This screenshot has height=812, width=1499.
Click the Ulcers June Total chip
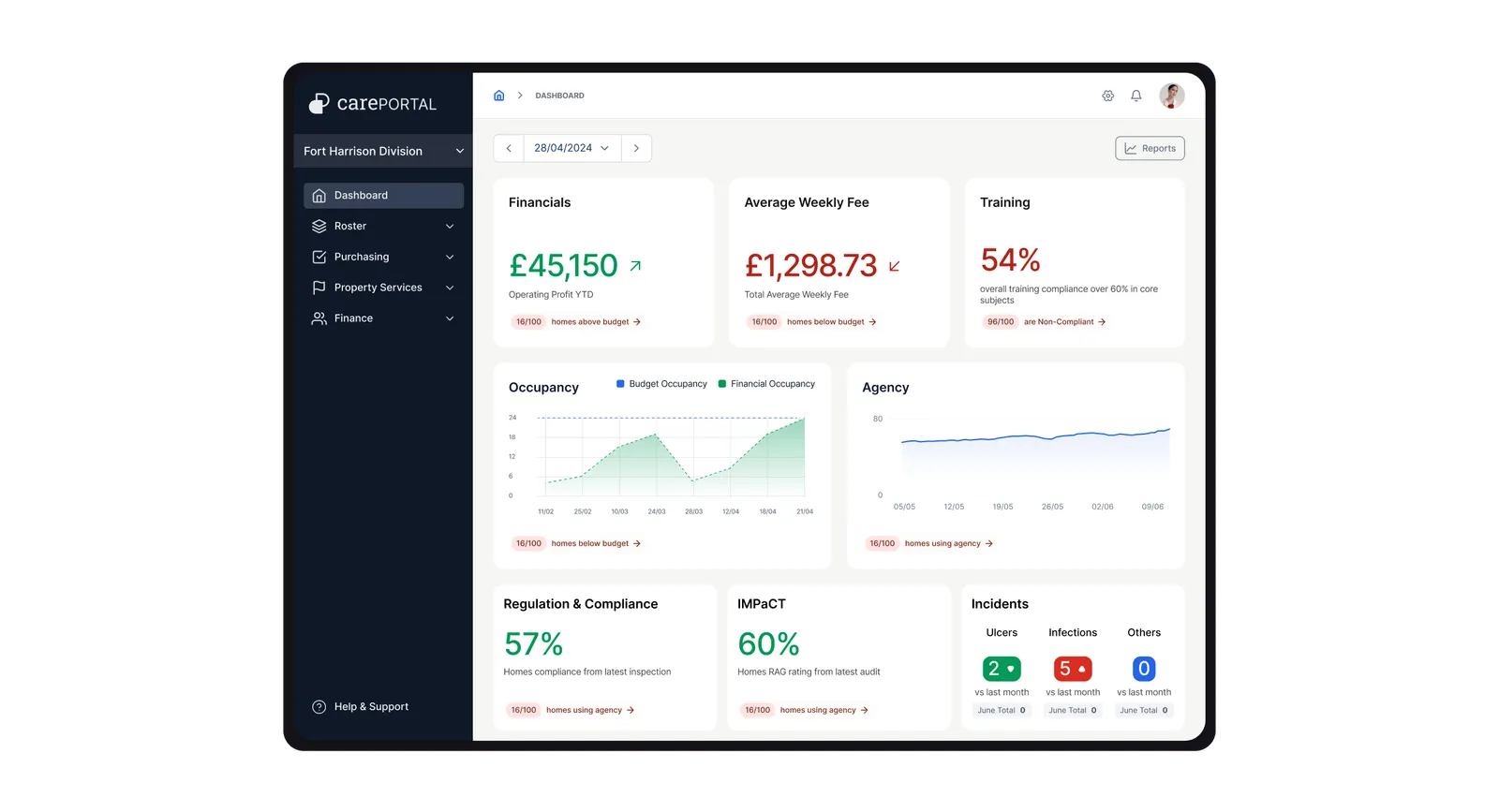[1002, 710]
